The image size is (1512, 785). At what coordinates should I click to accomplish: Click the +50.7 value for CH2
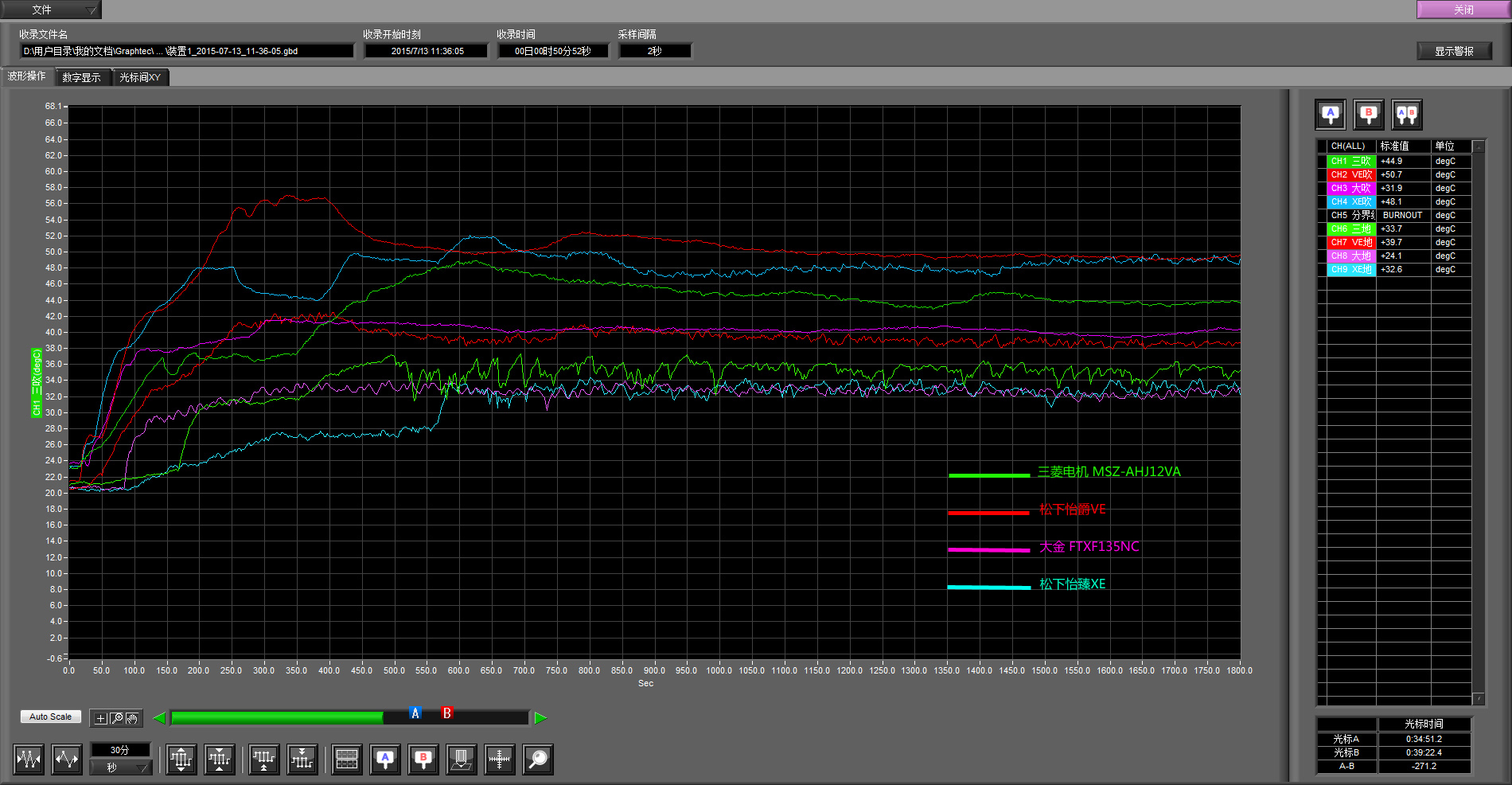[1404, 174]
